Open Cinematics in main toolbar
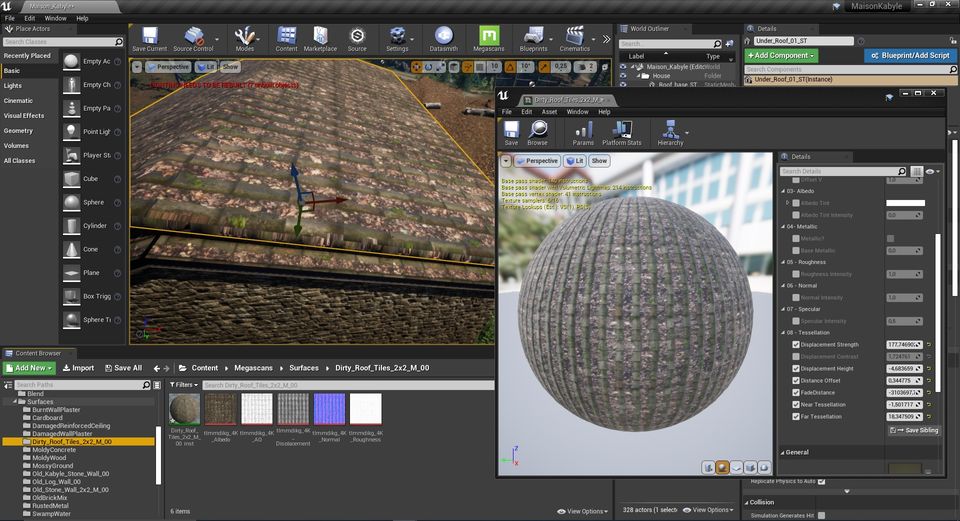960x521 pixels. (x=574, y=39)
